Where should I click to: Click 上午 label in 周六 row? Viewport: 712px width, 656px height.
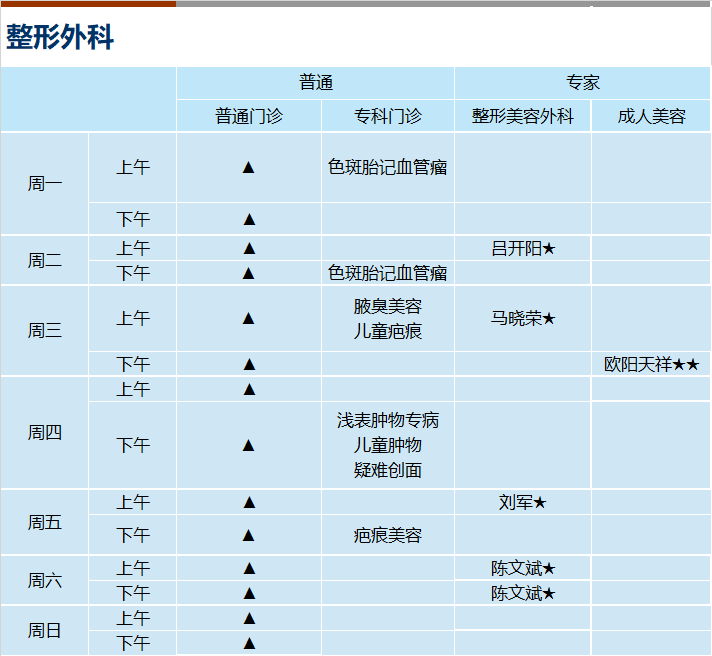pos(133,568)
